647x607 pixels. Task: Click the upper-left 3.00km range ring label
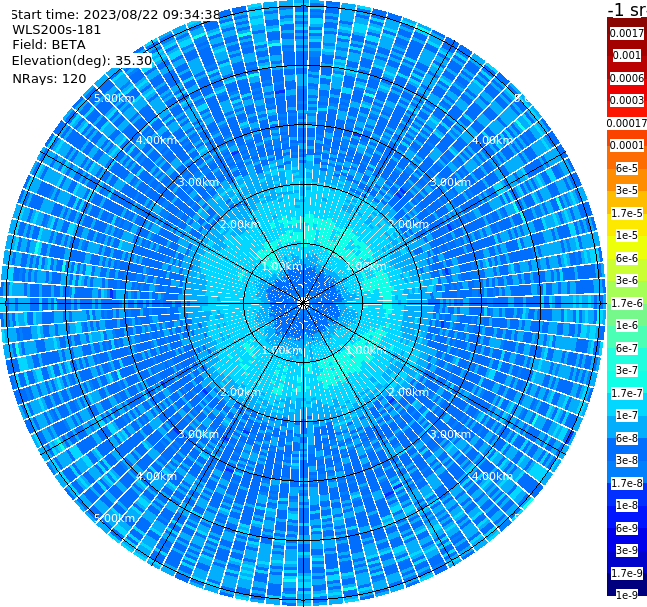198,182
